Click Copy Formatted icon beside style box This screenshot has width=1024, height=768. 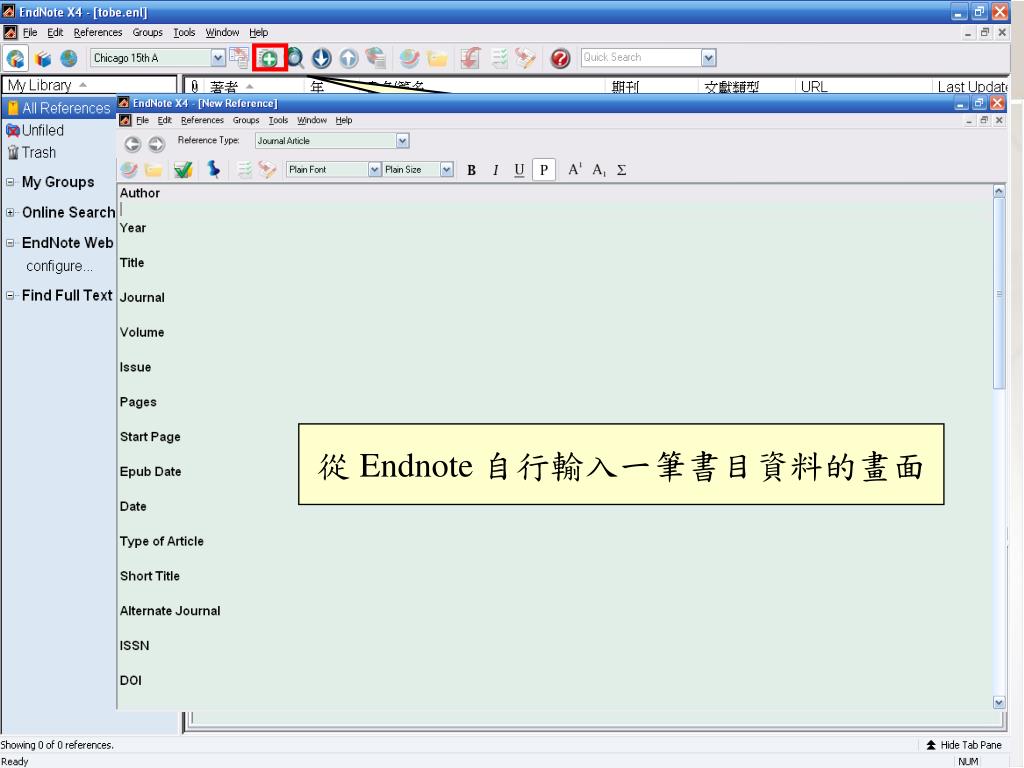239,57
